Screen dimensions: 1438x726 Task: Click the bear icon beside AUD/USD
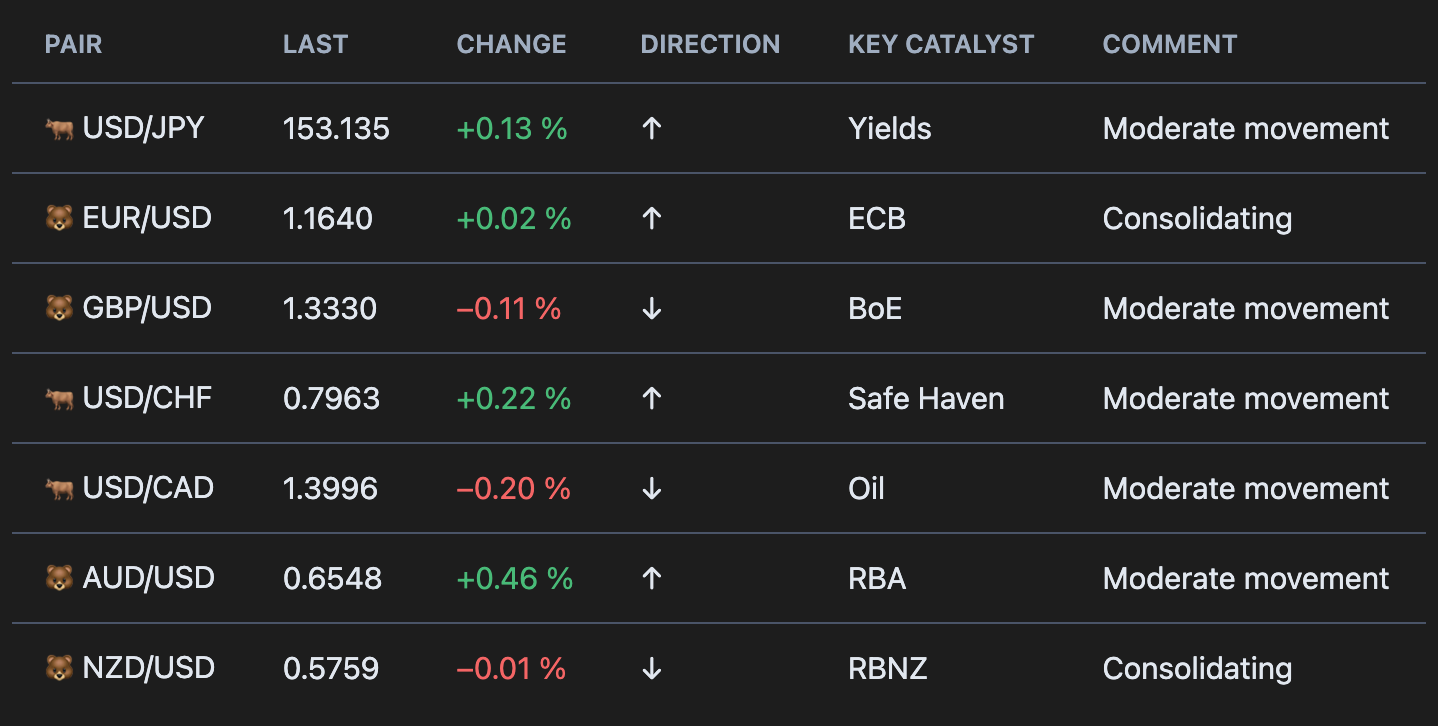pos(59,579)
